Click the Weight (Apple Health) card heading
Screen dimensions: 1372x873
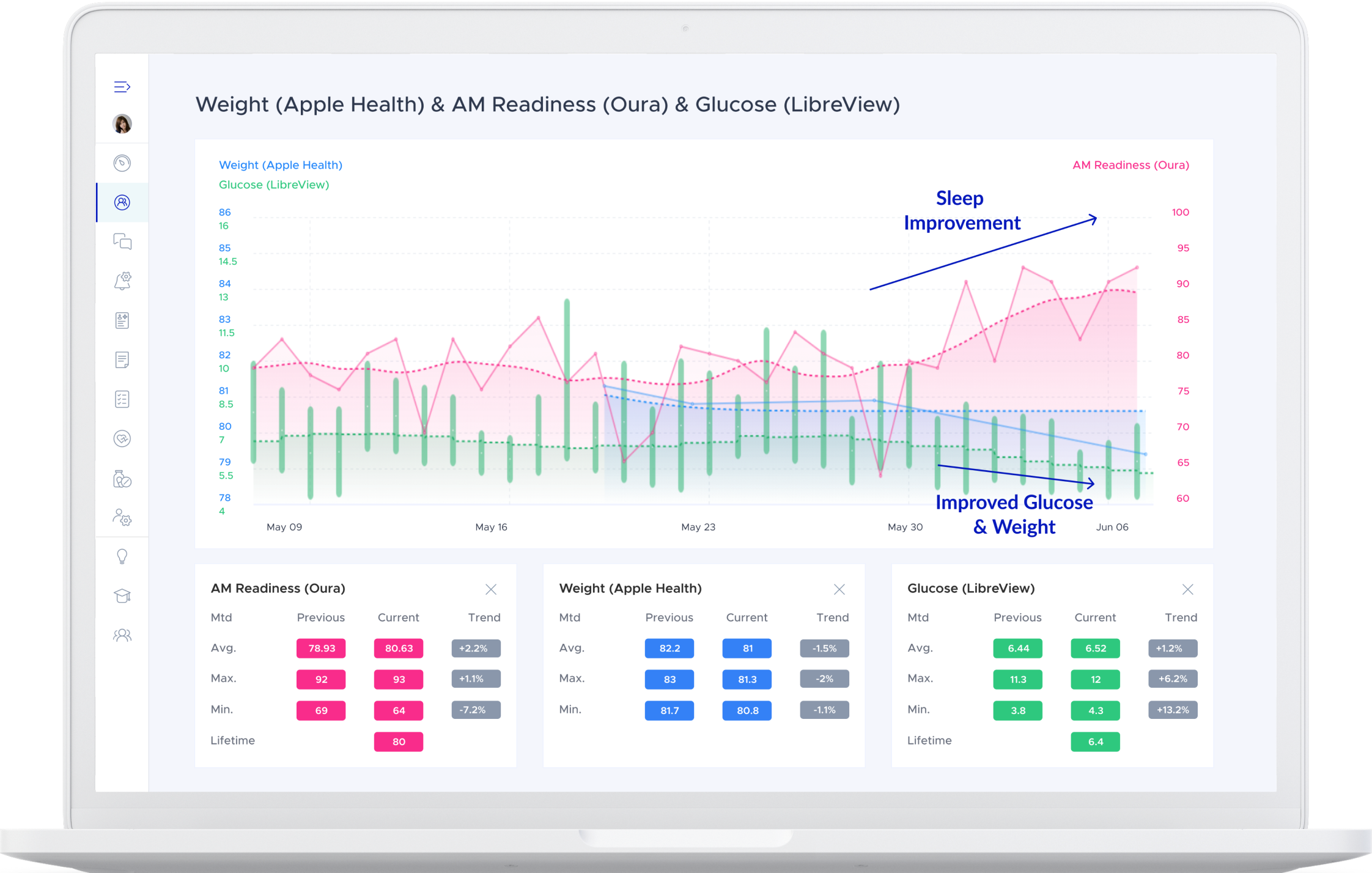coord(630,588)
